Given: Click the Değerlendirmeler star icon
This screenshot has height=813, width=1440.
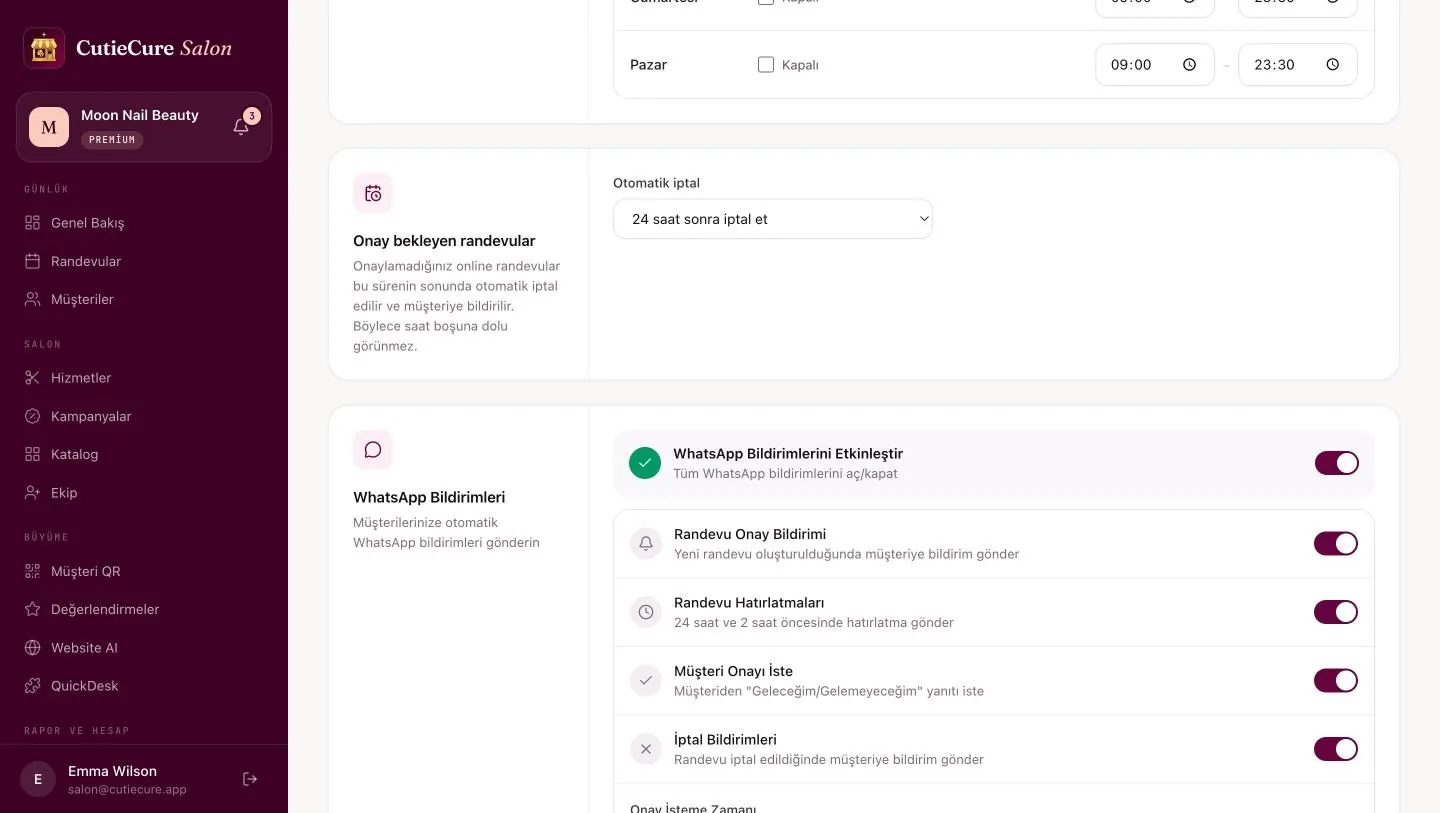Looking at the screenshot, I should click(x=32, y=609).
